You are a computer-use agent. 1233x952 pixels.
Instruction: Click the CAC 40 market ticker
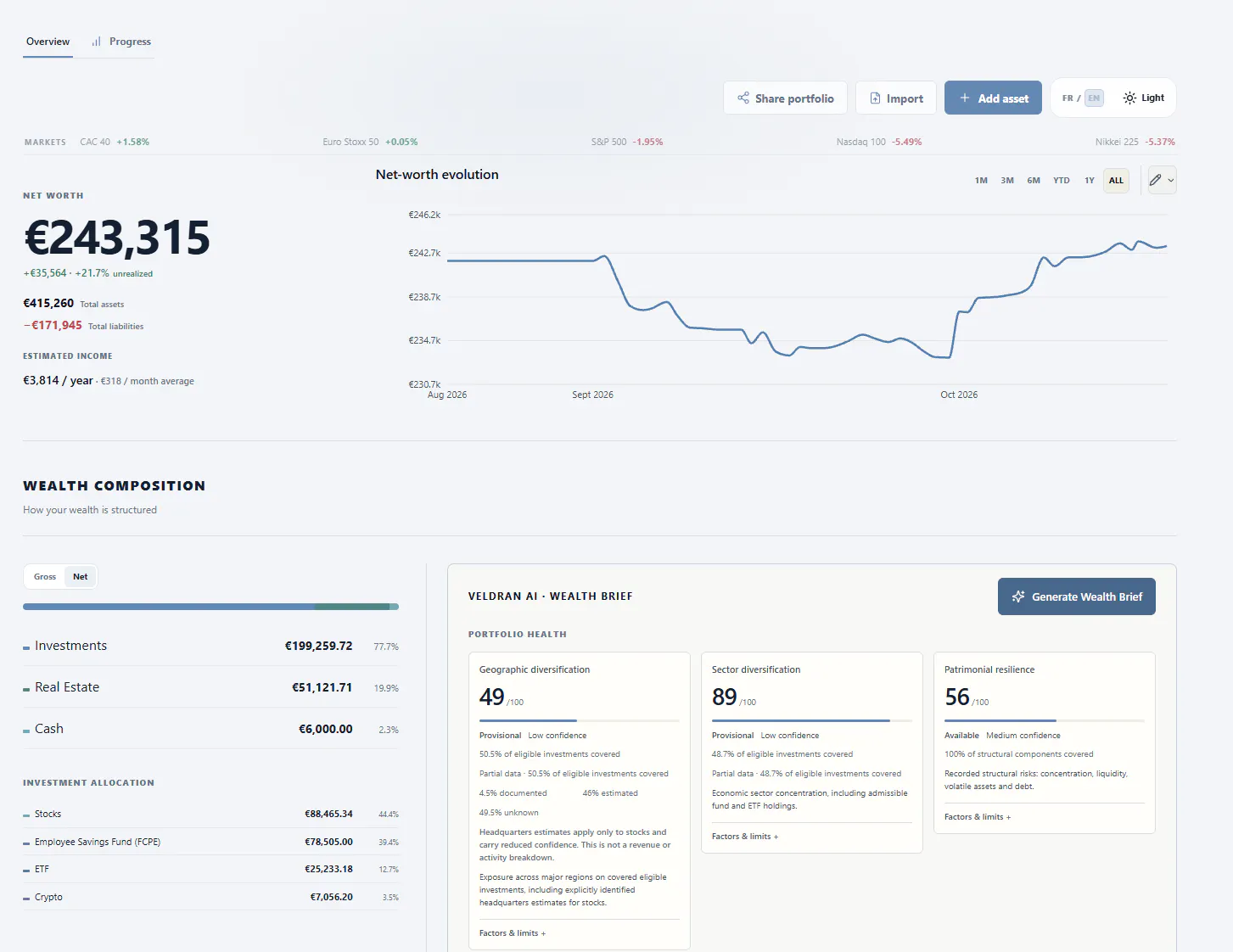tap(115, 143)
